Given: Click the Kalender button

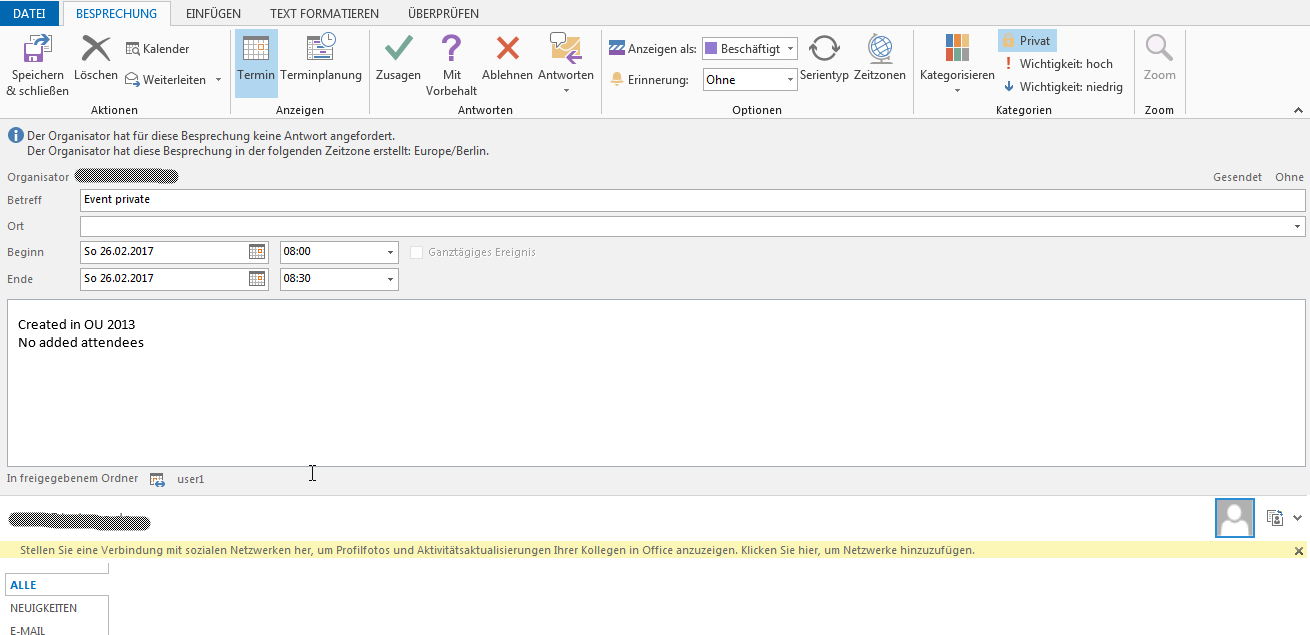Looking at the screenshot, I should (x=157, y=49).
